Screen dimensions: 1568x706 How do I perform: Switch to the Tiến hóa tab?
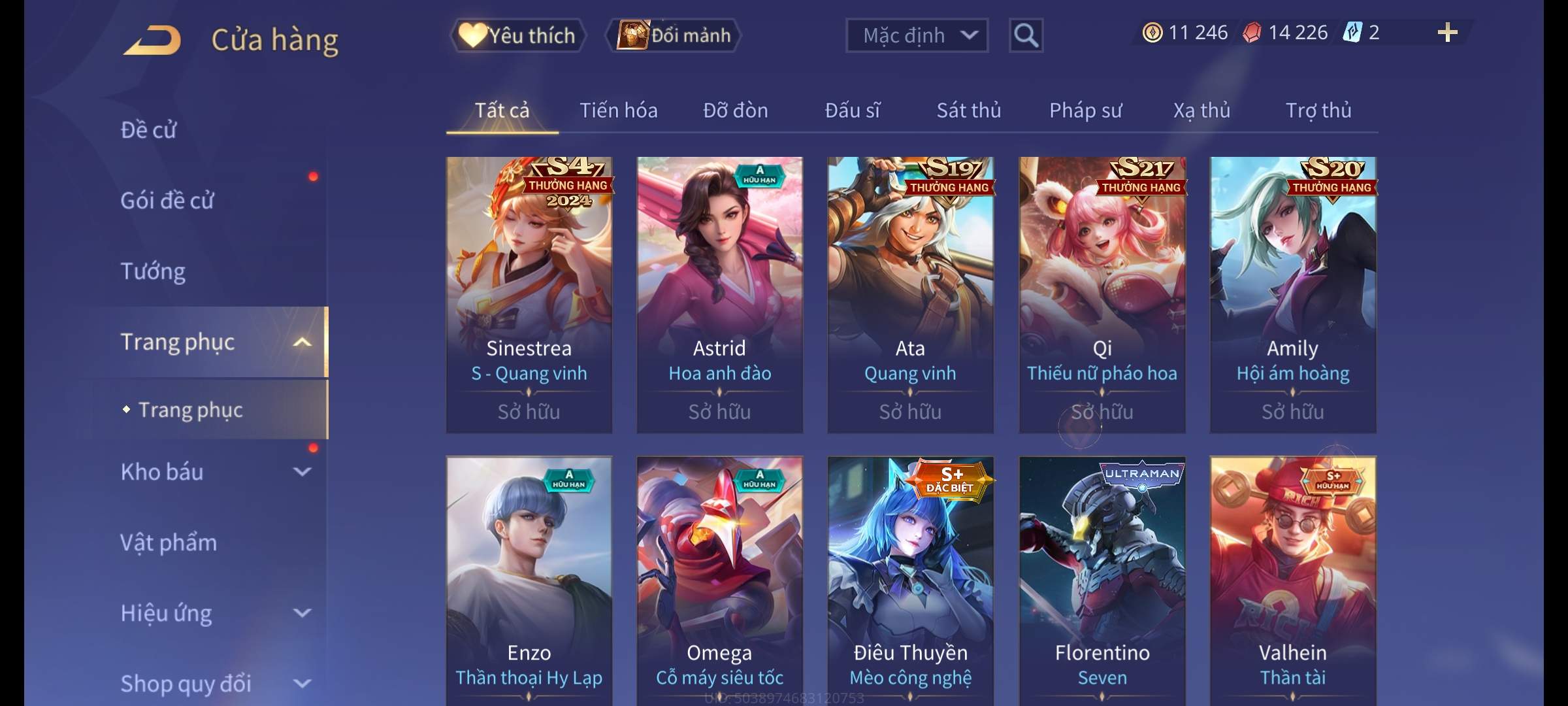[x=618, y=110]
